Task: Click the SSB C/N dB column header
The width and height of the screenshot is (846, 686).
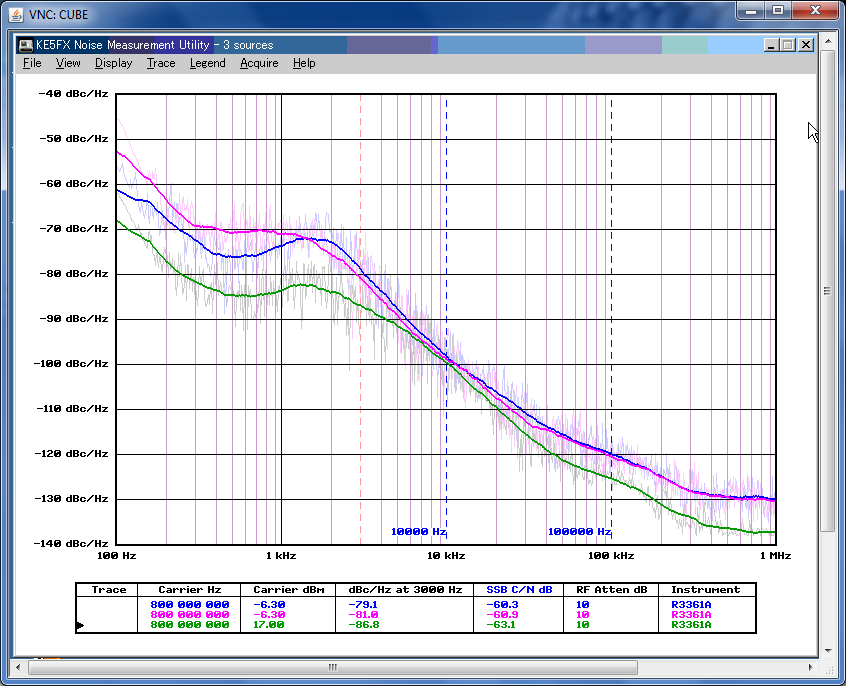Action: (x=519, y=590)
